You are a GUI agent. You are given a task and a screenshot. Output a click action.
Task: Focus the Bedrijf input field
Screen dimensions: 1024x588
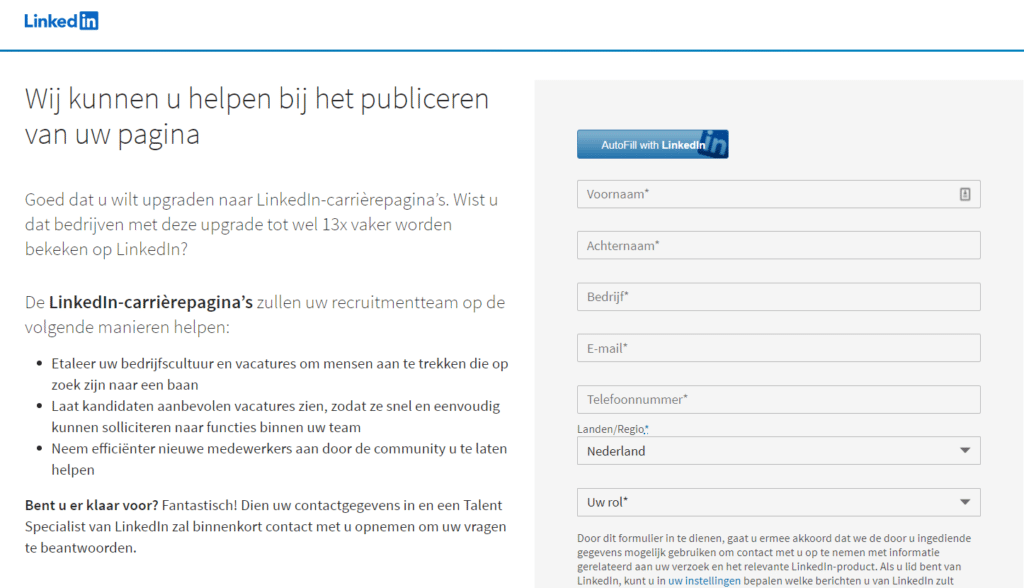[x=778, y=297]
